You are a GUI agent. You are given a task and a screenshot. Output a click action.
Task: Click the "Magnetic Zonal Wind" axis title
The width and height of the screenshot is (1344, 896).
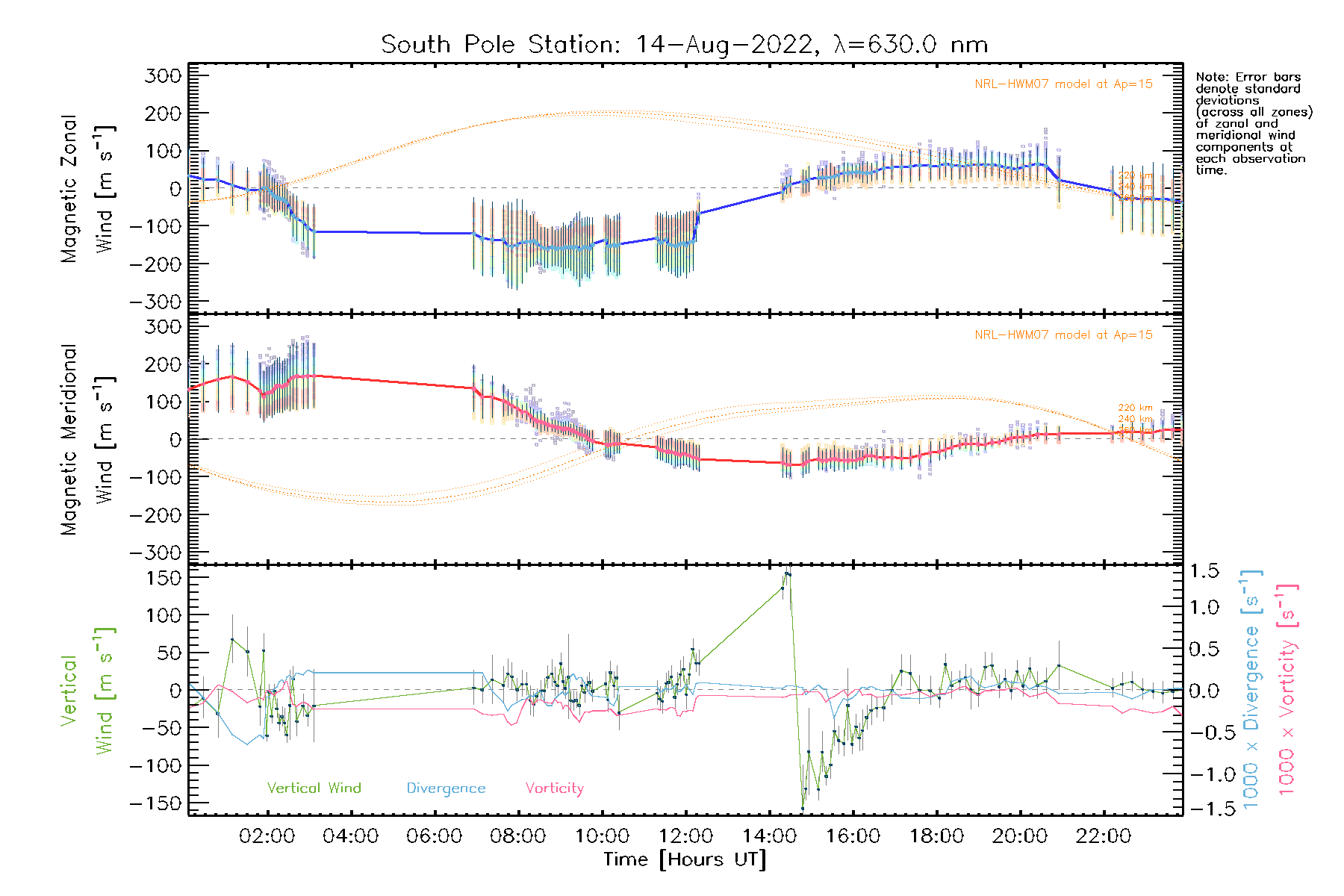(x=87, y=188)
